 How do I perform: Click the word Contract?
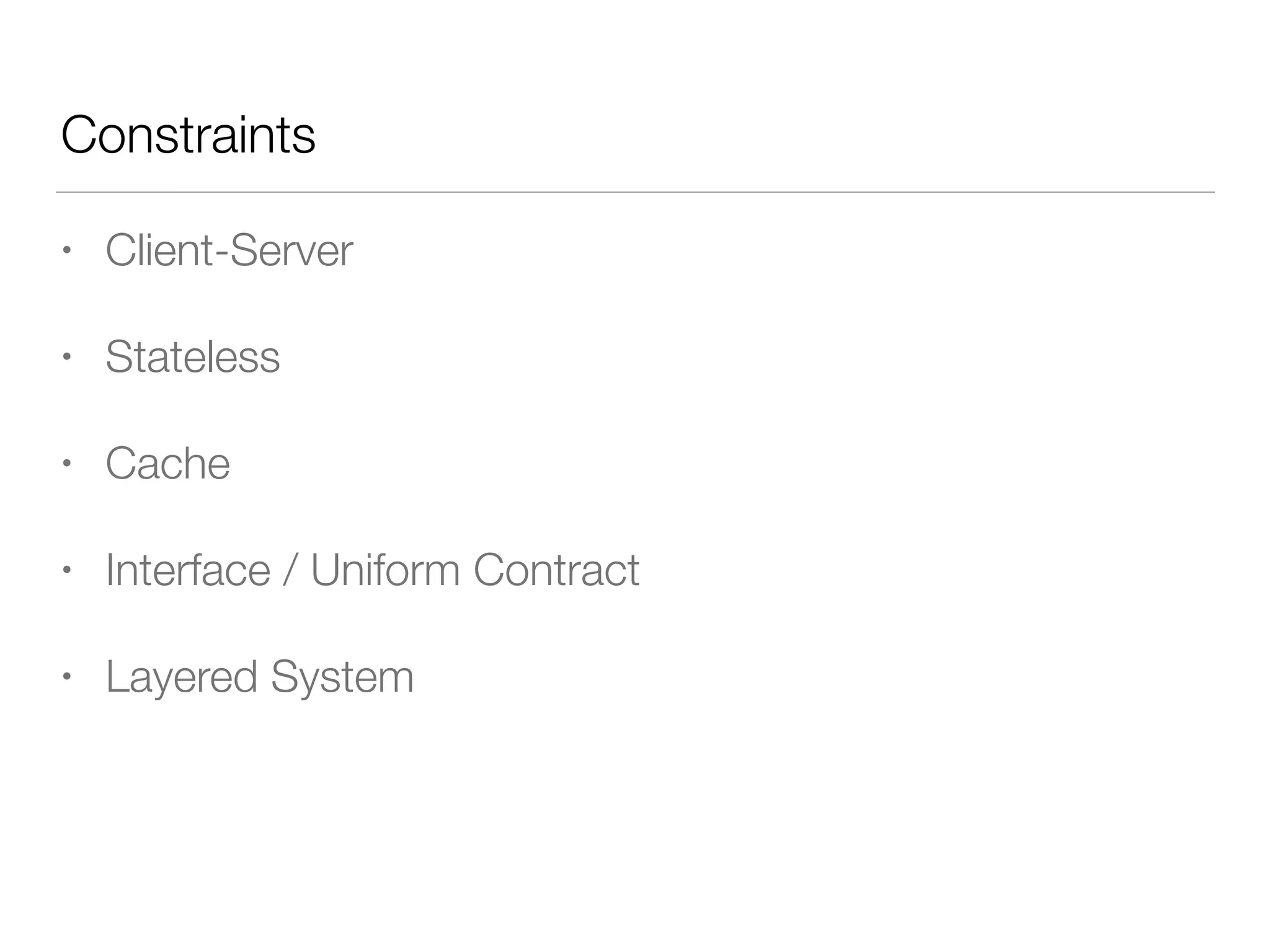tap(556, 570)
